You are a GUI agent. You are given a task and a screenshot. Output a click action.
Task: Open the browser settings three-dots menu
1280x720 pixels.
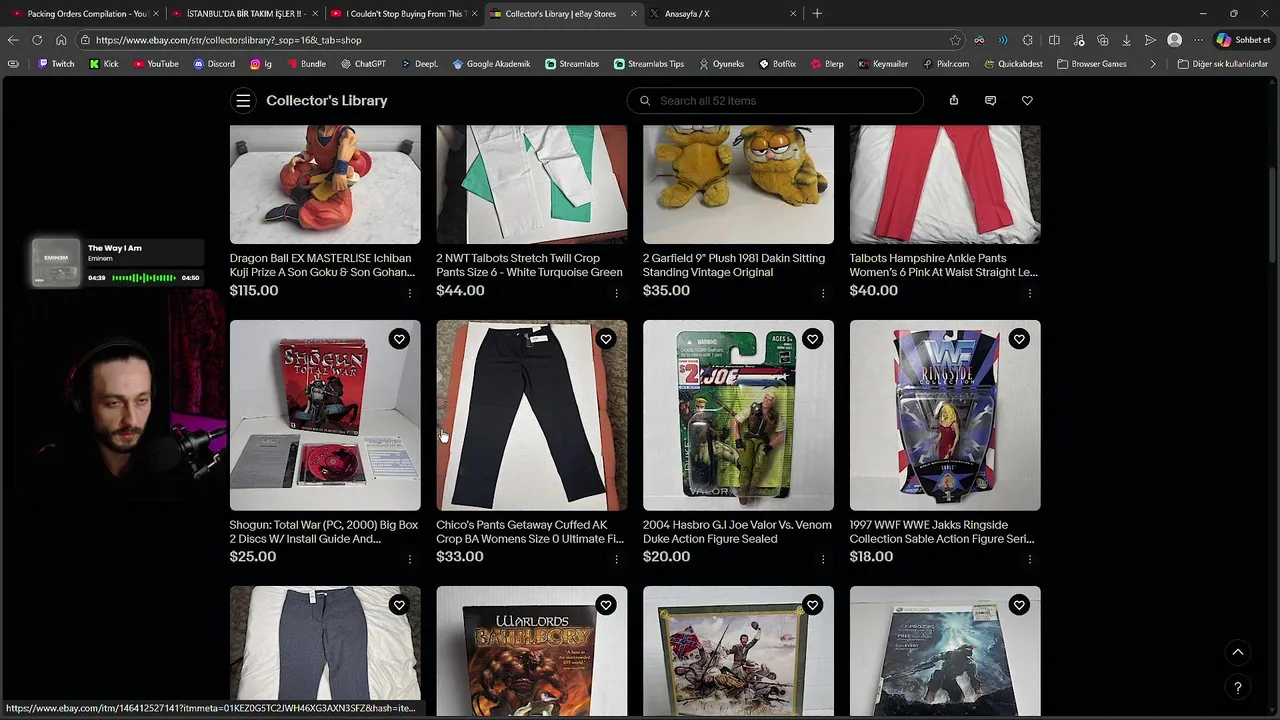pyautogui.click(x=1199, y=40)
